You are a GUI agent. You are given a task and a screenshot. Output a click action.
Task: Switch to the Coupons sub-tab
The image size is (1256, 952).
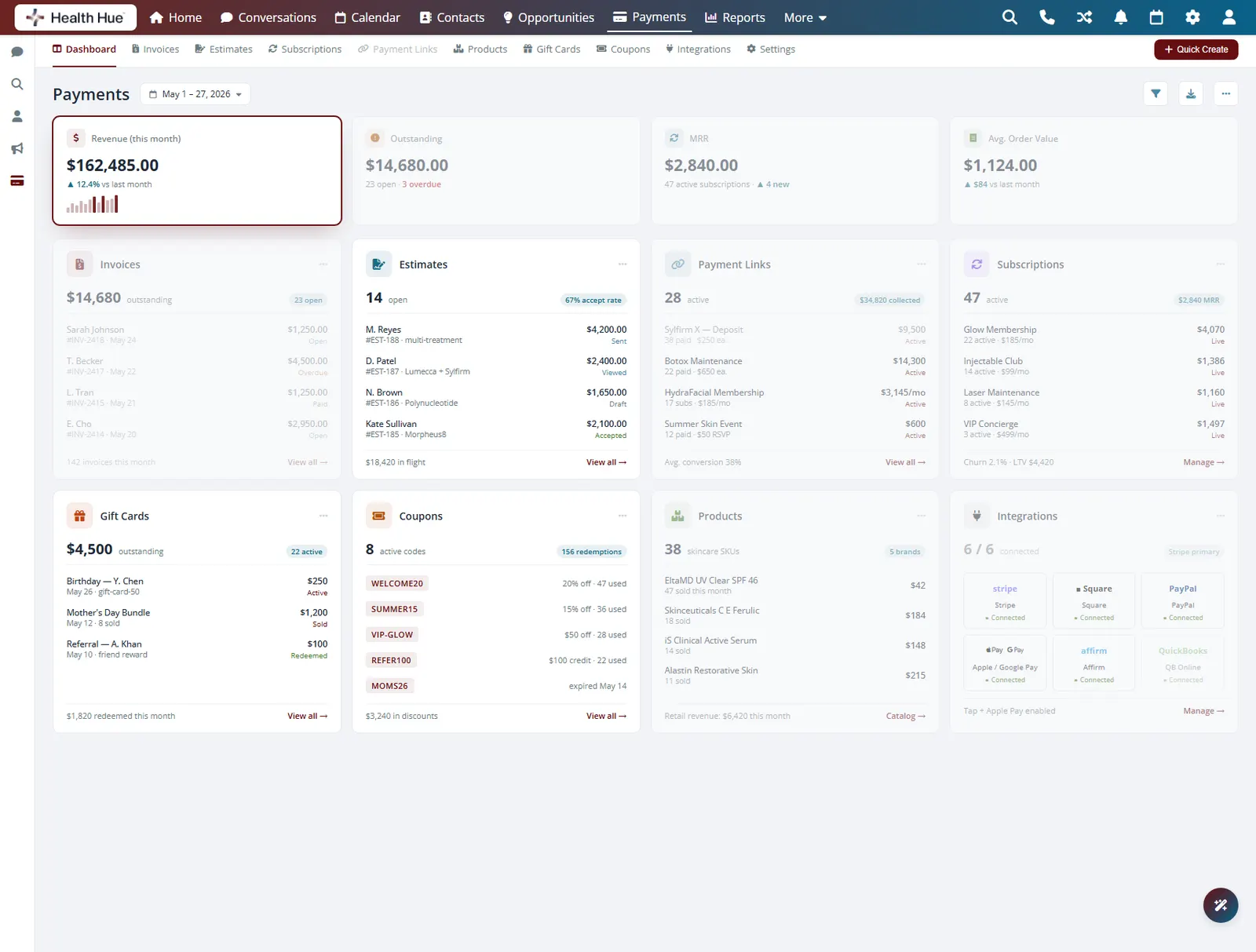pyautogui.click(x=623, y=49)
